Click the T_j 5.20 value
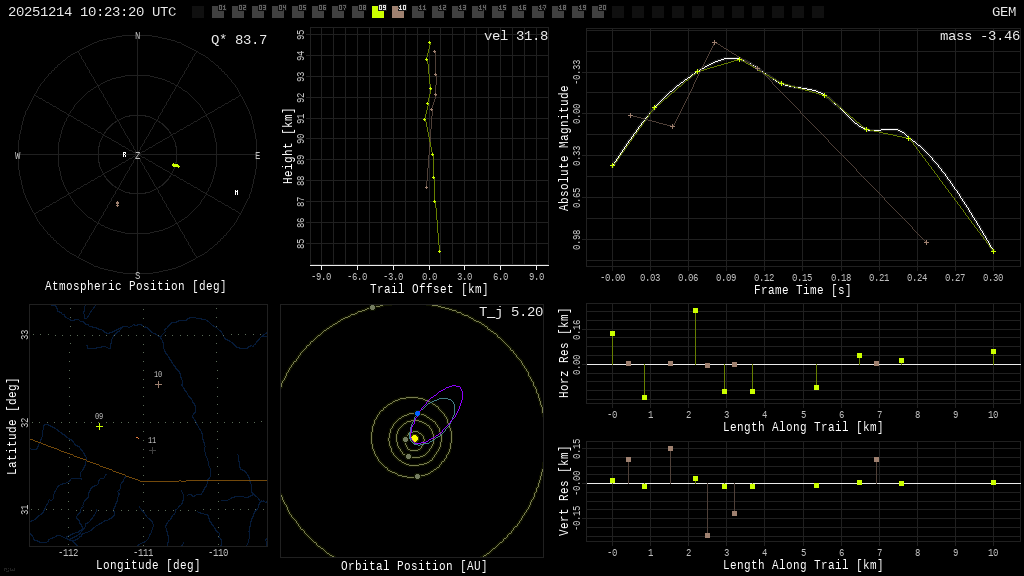The image size is (1024, 576). (x=510, y=313)
